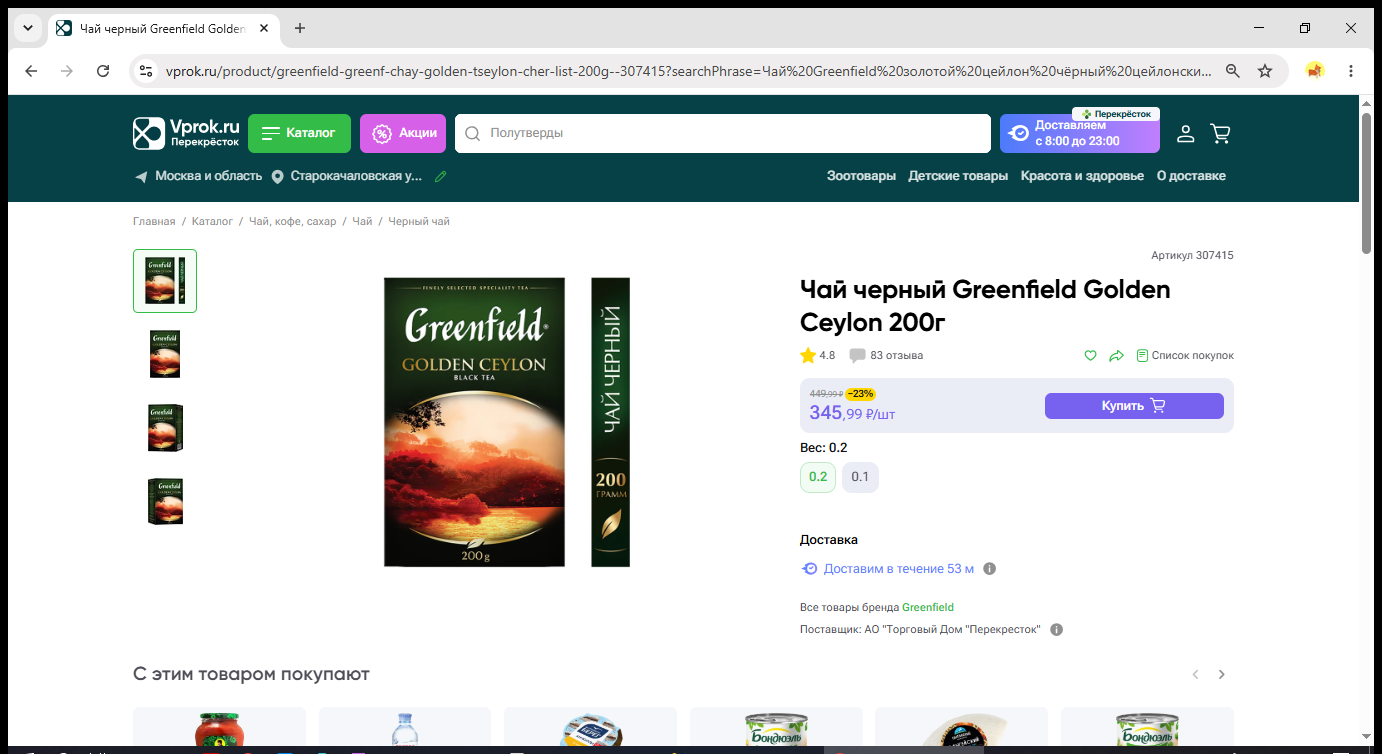Click the browser address bar URL
Image resolution: width=1382 pixels, height=754 pixels.
pos(689,71)
